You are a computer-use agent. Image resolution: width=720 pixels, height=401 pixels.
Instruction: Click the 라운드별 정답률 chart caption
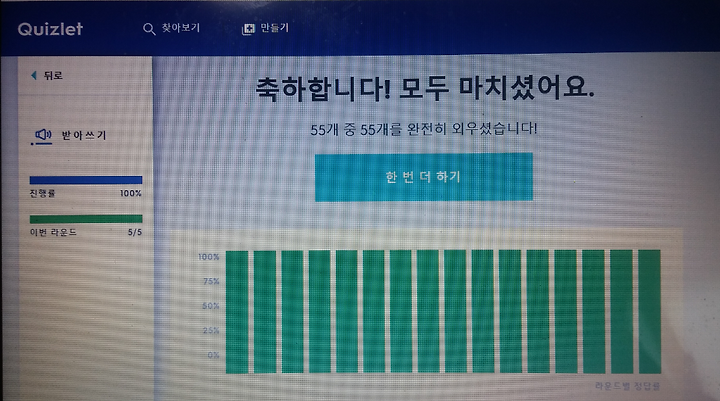(627, 386)
